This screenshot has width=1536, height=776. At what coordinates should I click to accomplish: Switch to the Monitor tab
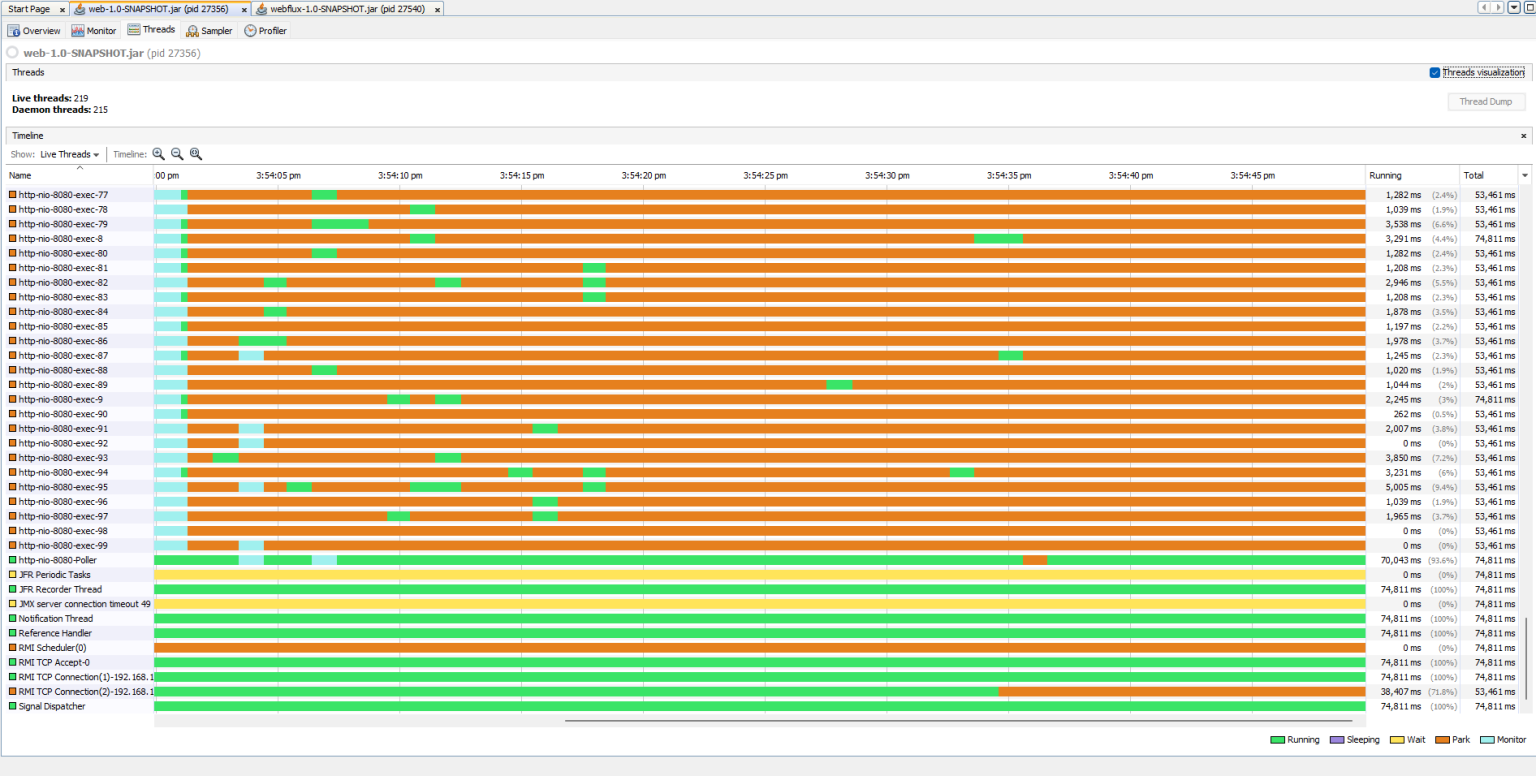pos(93,31)
